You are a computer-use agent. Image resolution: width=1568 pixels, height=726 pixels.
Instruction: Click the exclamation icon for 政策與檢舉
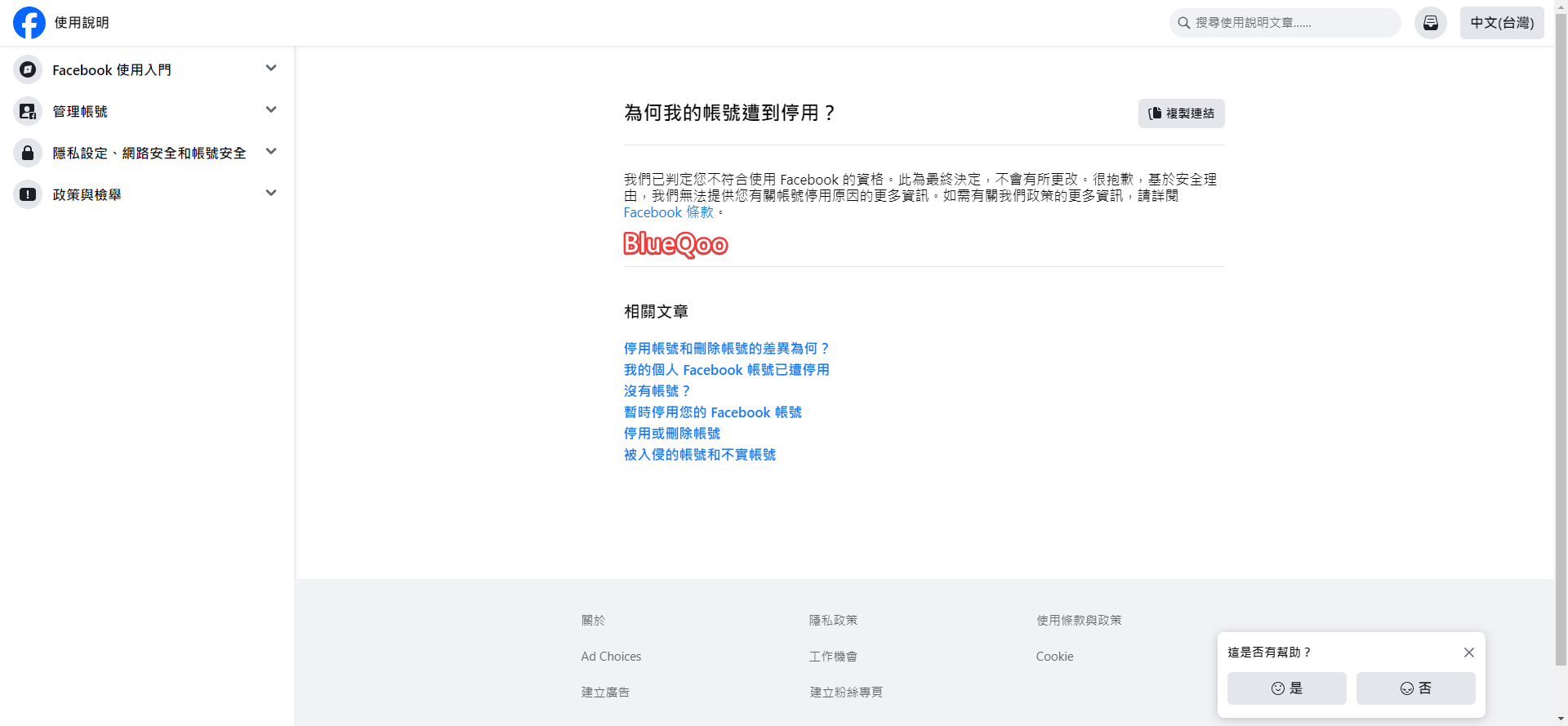pos(28,194)
